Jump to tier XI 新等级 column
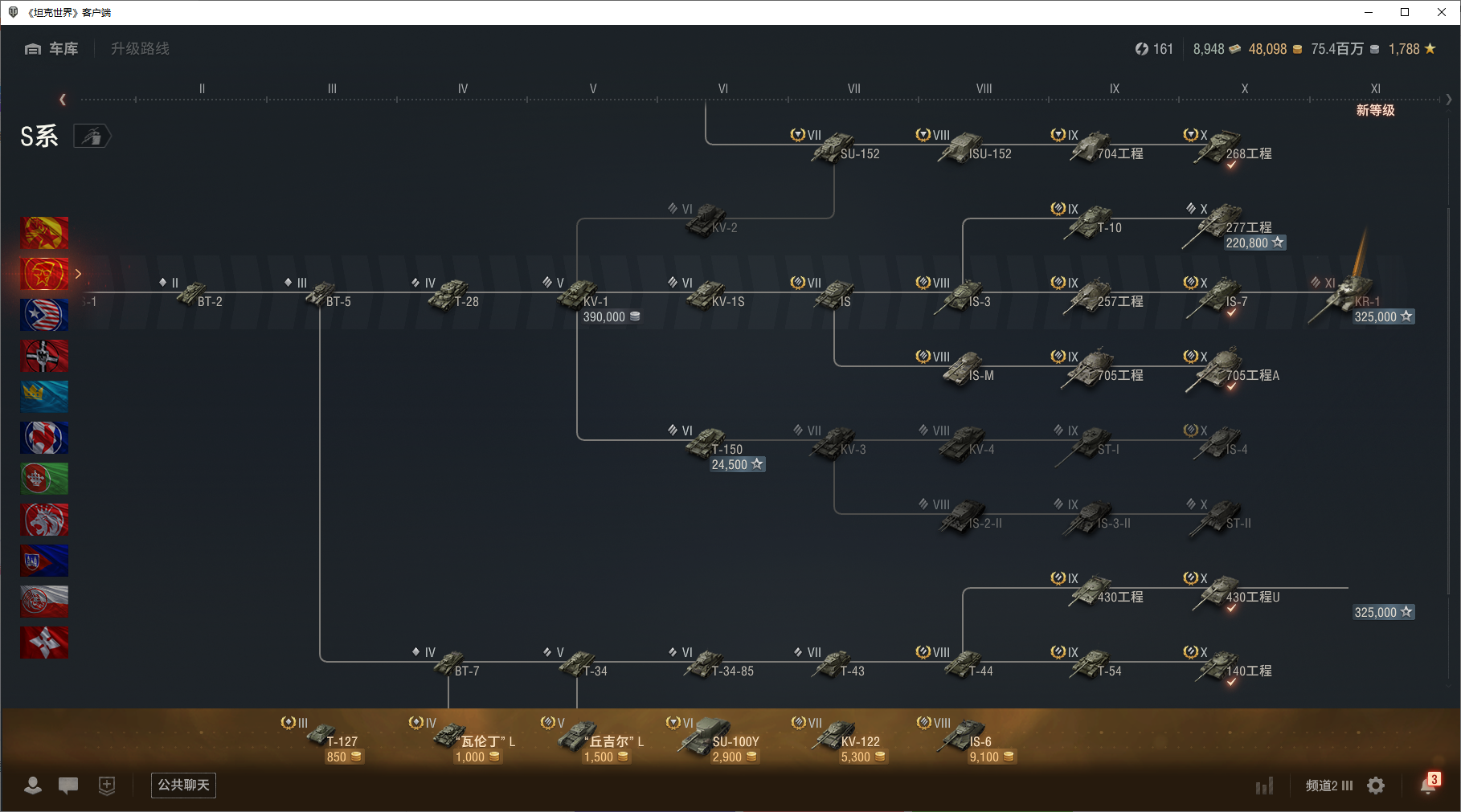 [x=1376, y=100]
